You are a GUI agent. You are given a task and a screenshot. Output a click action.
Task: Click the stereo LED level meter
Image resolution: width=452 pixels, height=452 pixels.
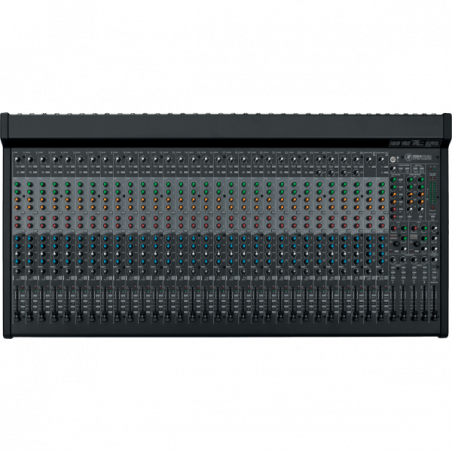click(433, 191)
